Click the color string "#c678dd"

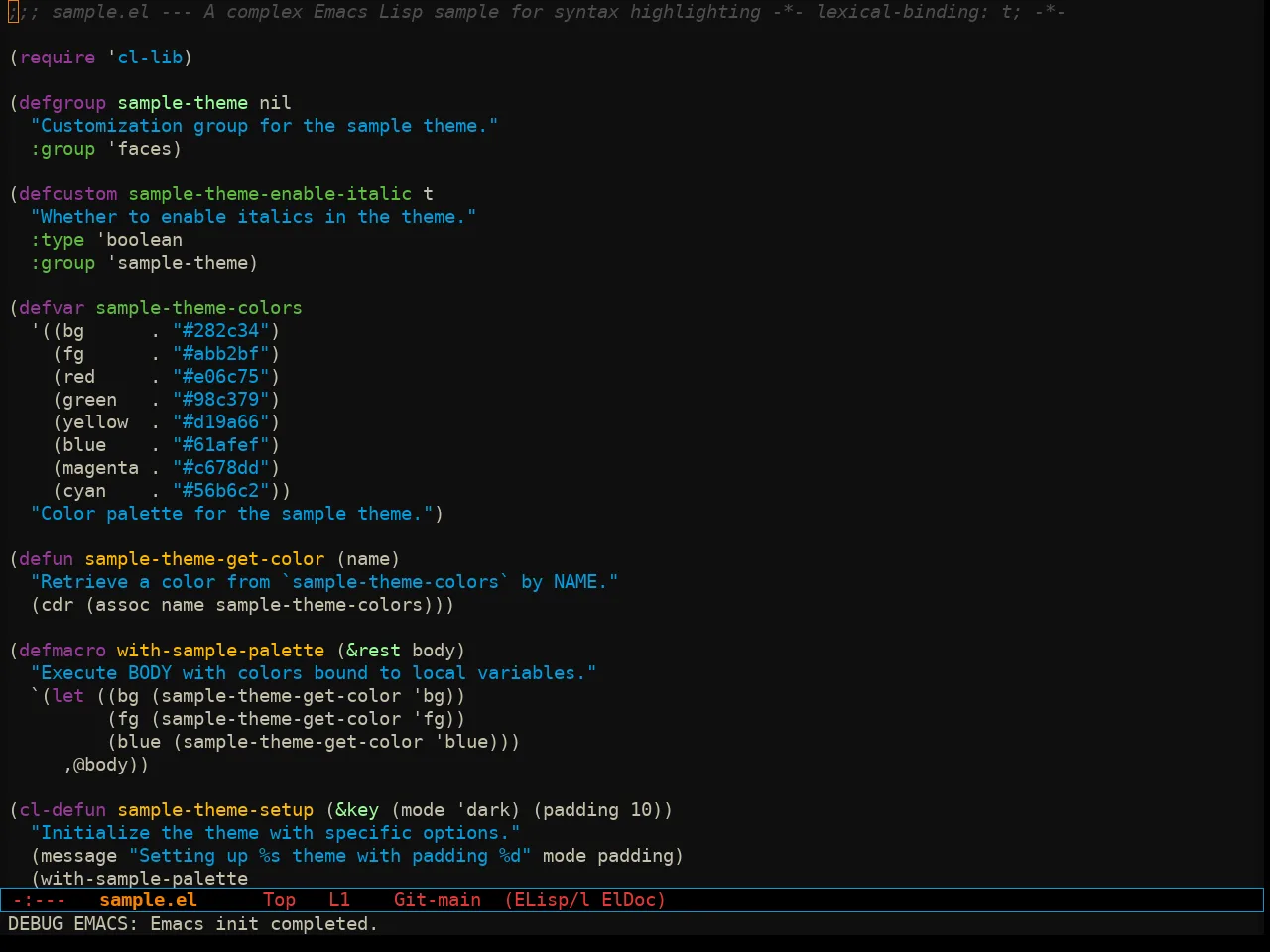coord(221,468)
